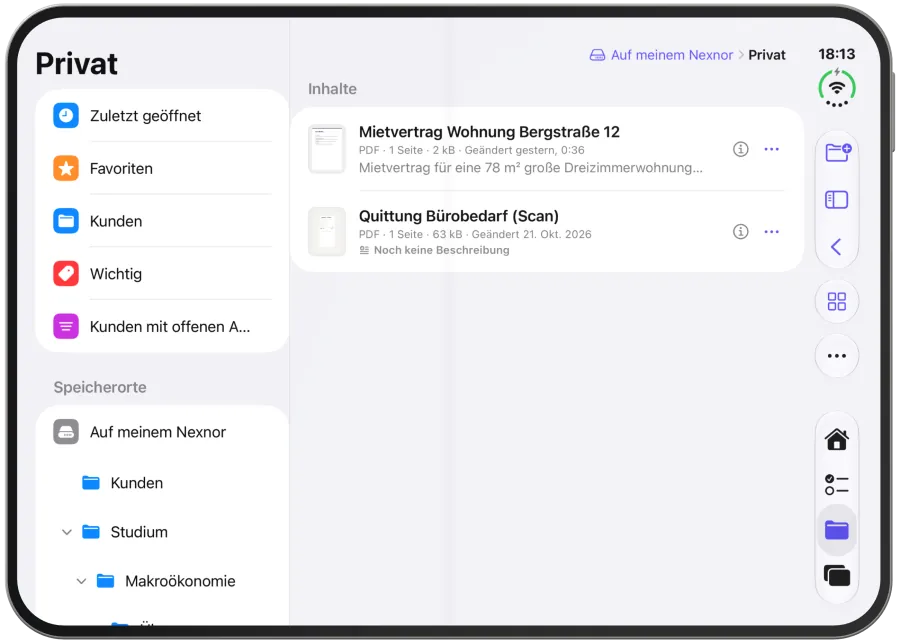Open actions menu for Mietvertrag file
This screenshot has height=643, width=900.
(771, 149)
